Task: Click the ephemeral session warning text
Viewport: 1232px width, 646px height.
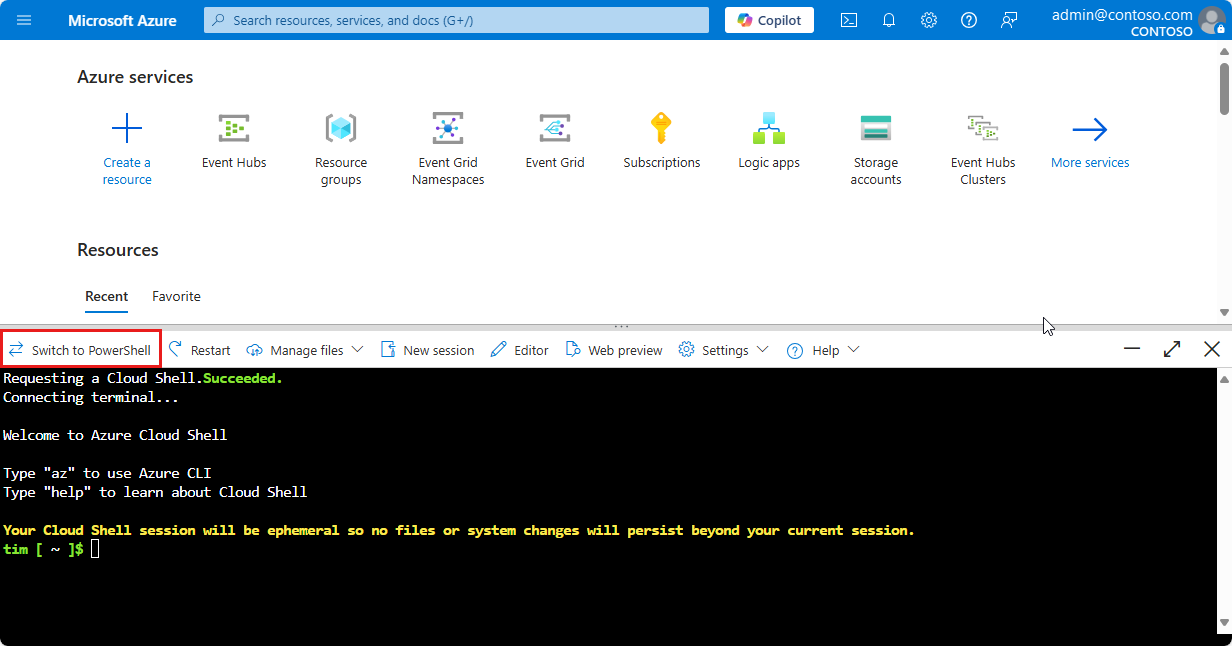Action: pos(459,530)
